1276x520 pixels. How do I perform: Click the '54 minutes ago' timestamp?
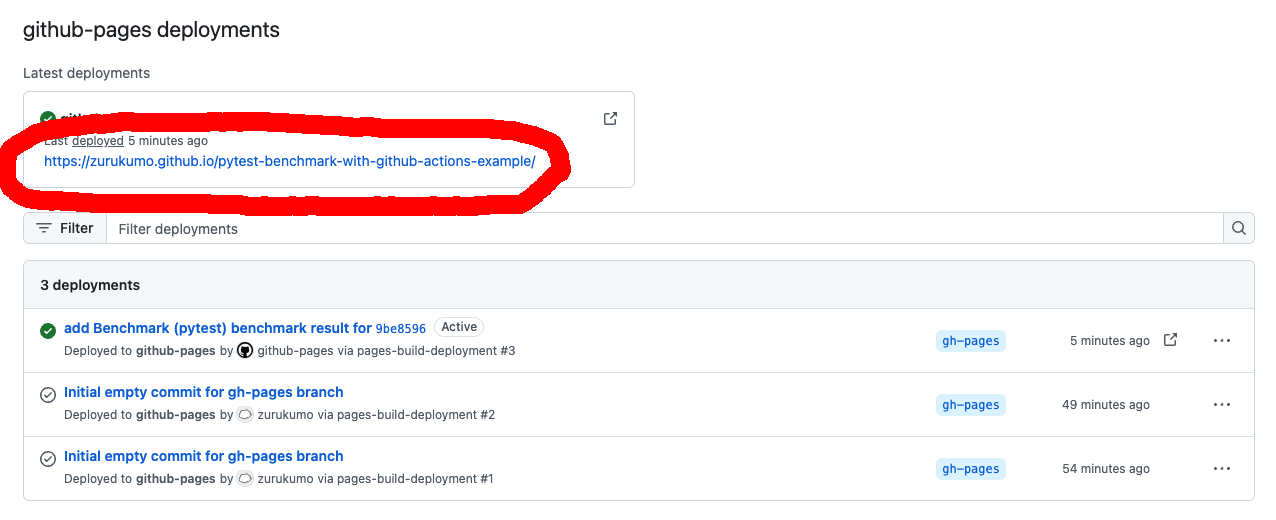coord(1106,469)
